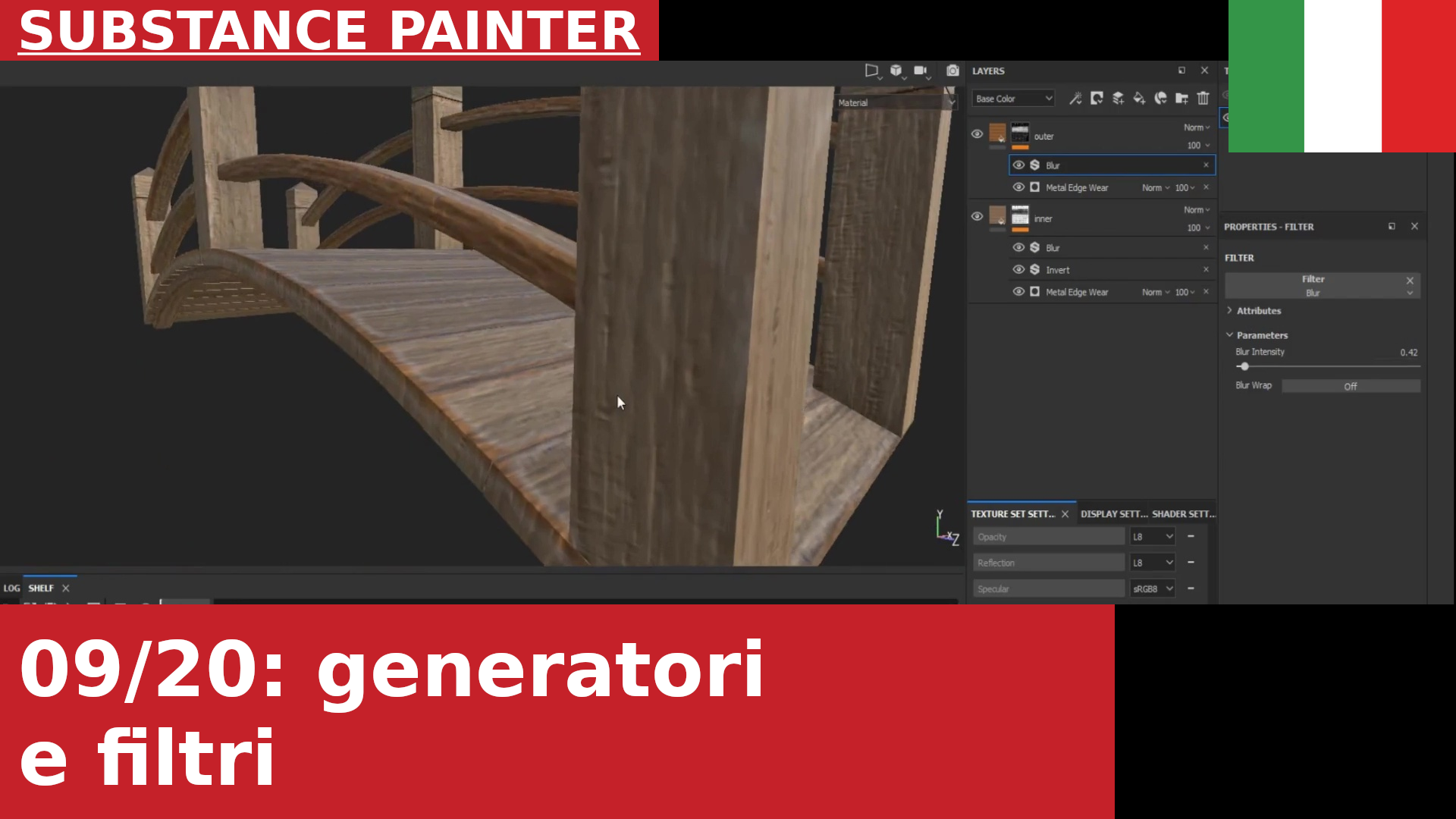Hide the inner layer

(977, 217)
